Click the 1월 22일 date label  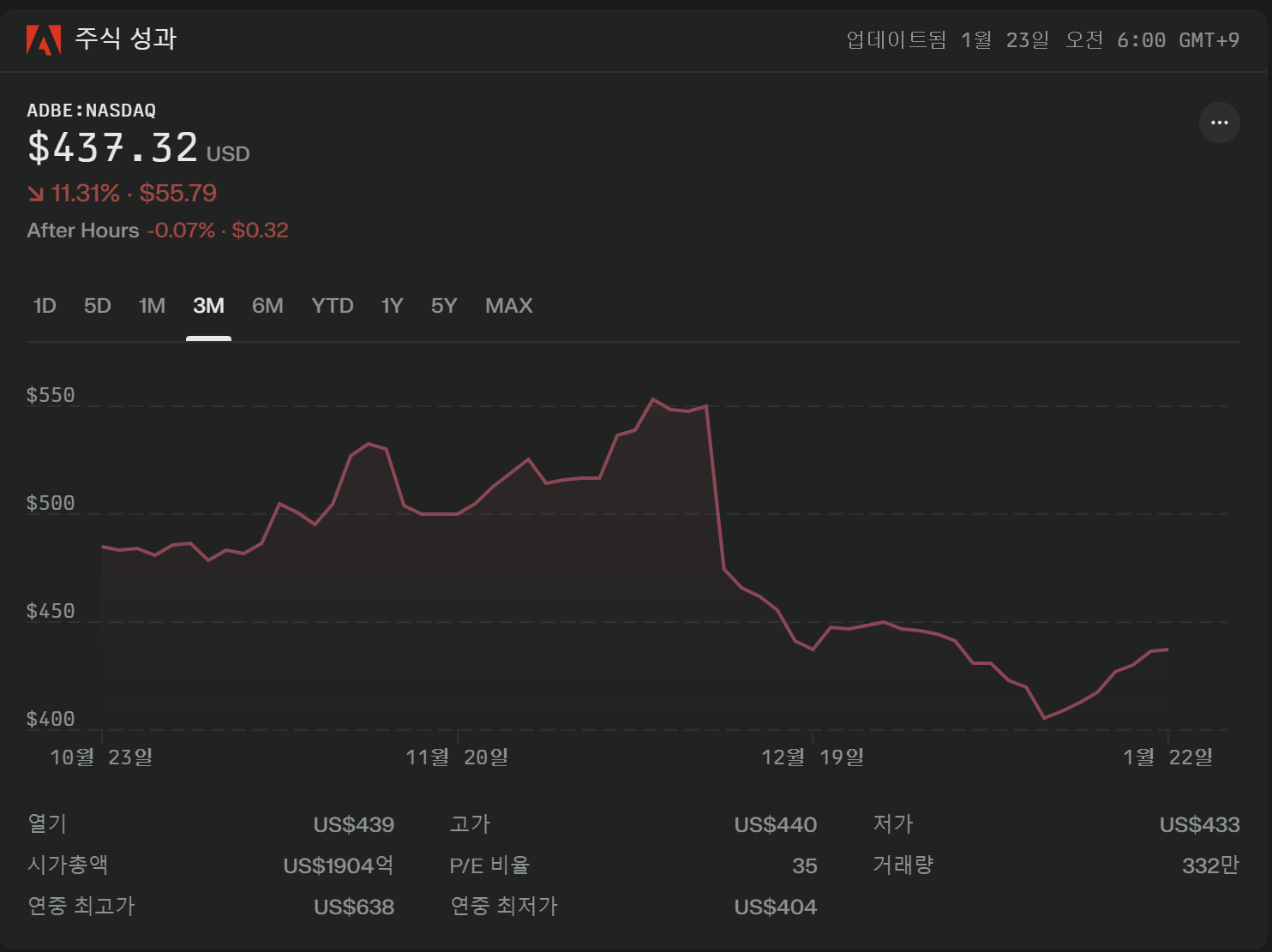coord(1168,757)
